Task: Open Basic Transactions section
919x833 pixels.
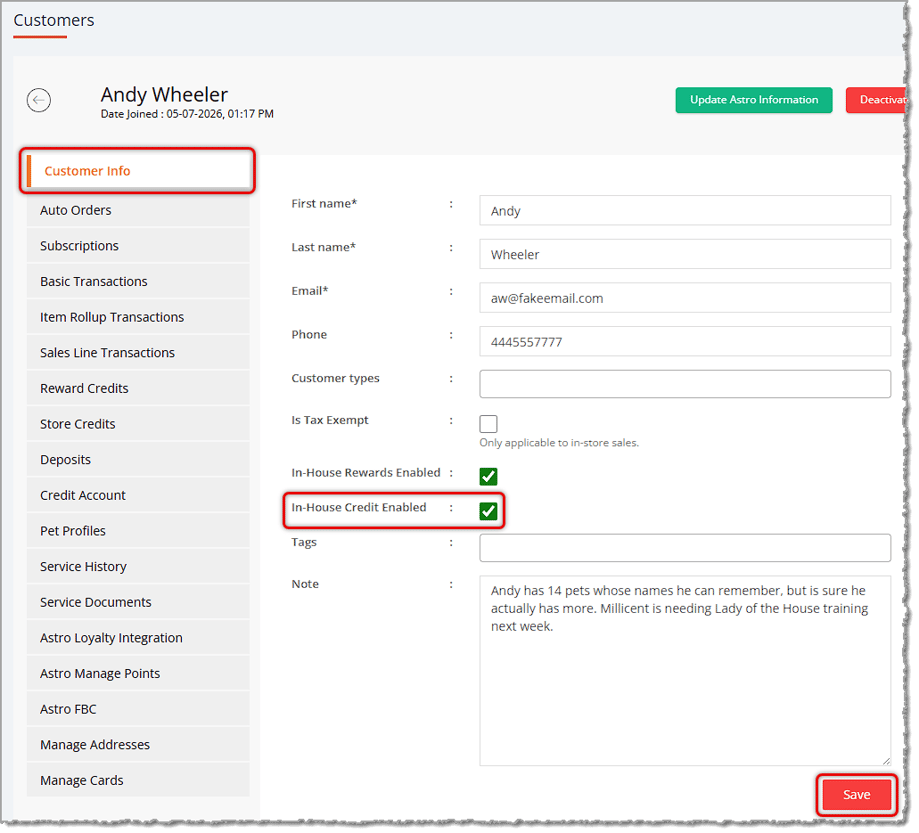Action: pyautogui.click(x=138, y=281)
